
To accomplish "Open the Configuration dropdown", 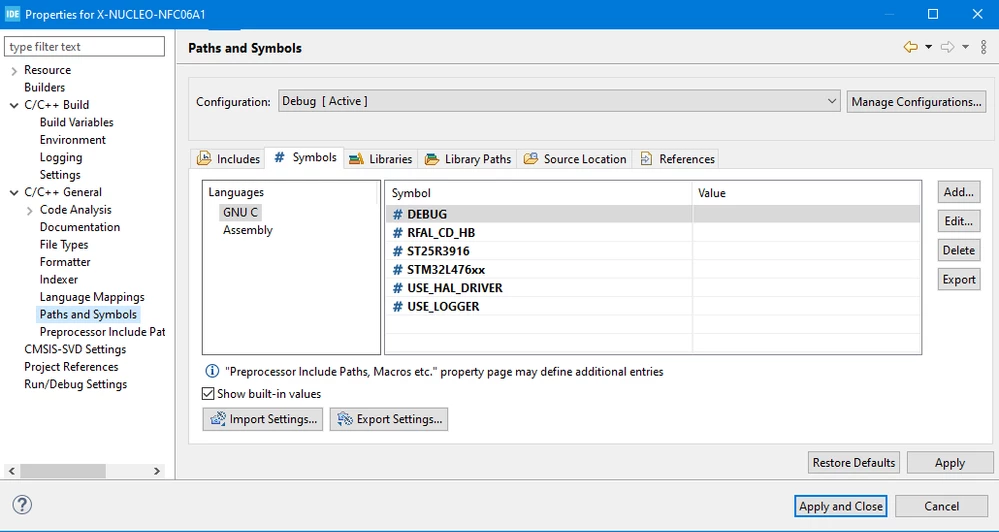I will [559, 101].
